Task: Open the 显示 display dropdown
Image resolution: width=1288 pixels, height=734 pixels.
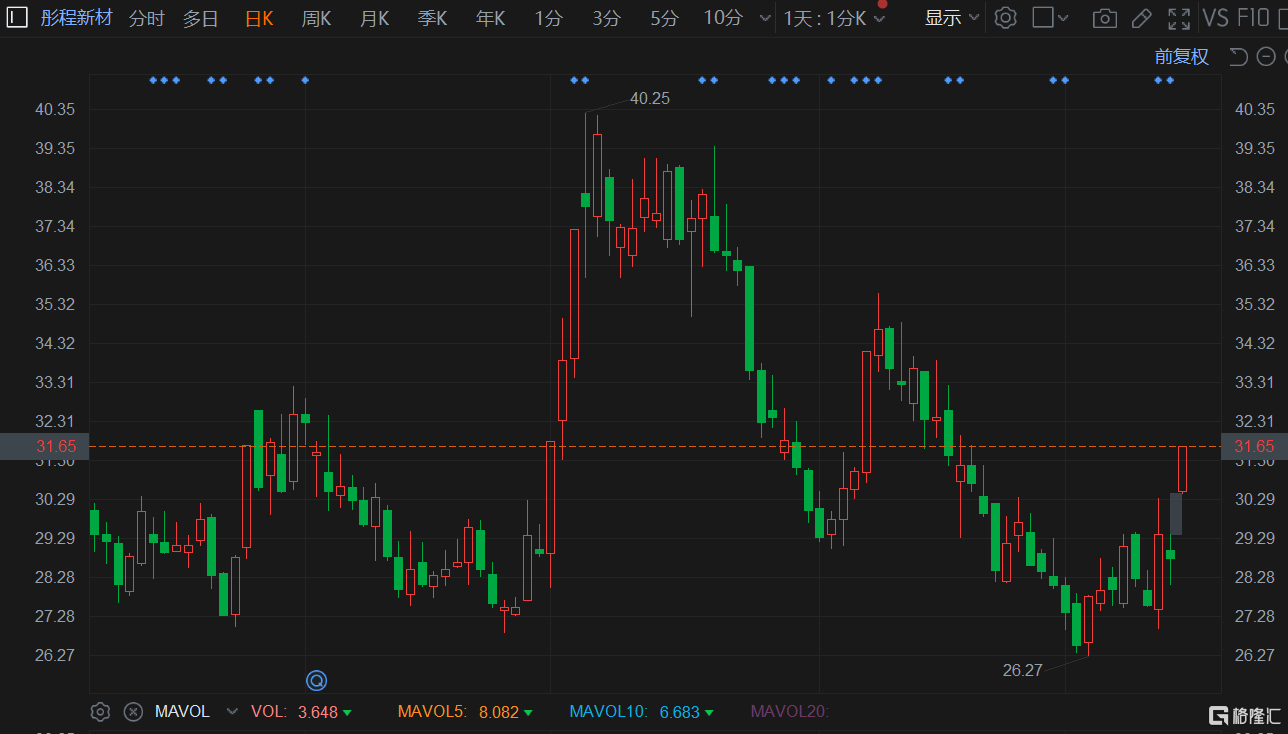Action: pos(952,18)
